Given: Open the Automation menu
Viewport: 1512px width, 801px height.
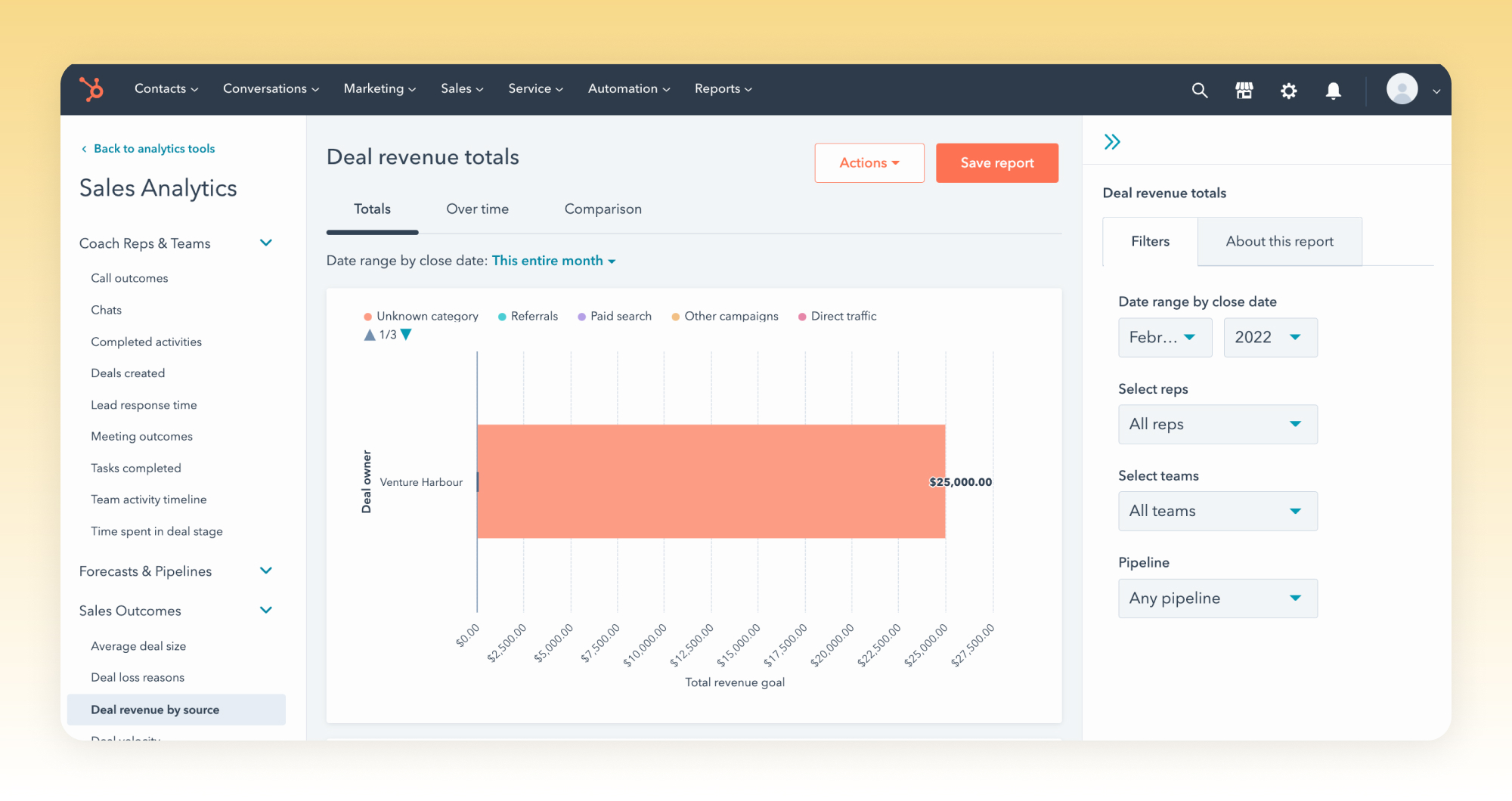Looking at the screenshot, I should [629, 88].
